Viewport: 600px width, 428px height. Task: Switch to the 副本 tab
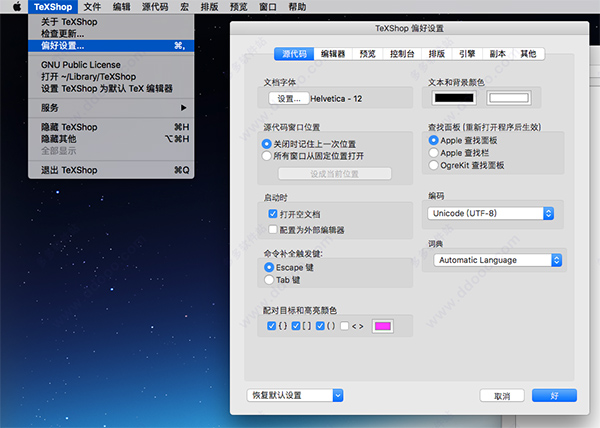click(498, 54)
